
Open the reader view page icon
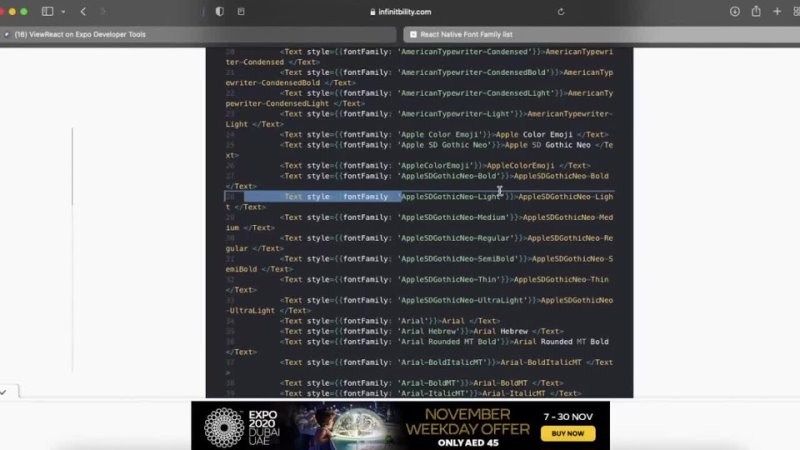(x=241, y=11)
